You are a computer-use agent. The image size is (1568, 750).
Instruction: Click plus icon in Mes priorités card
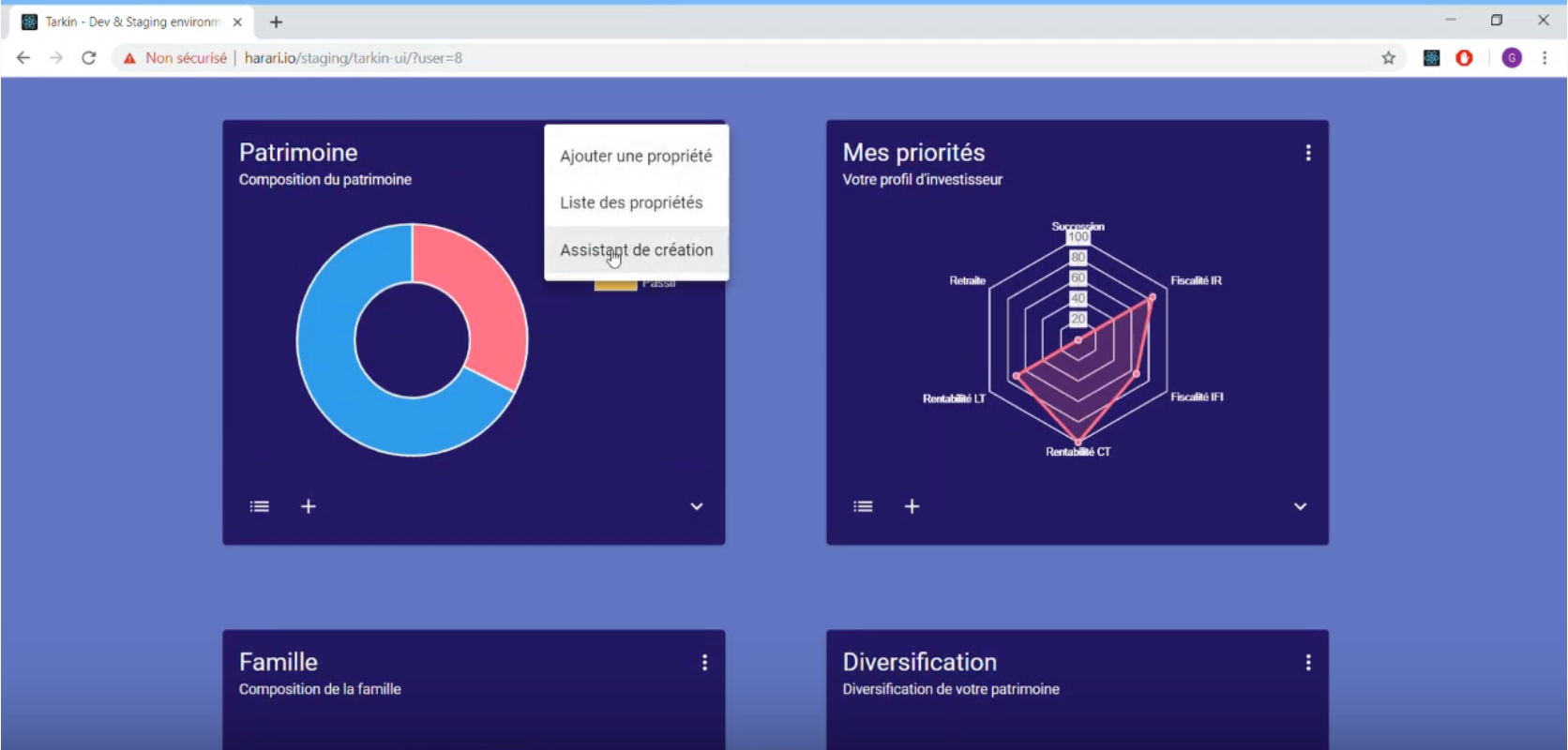click(x=912, y=506)
